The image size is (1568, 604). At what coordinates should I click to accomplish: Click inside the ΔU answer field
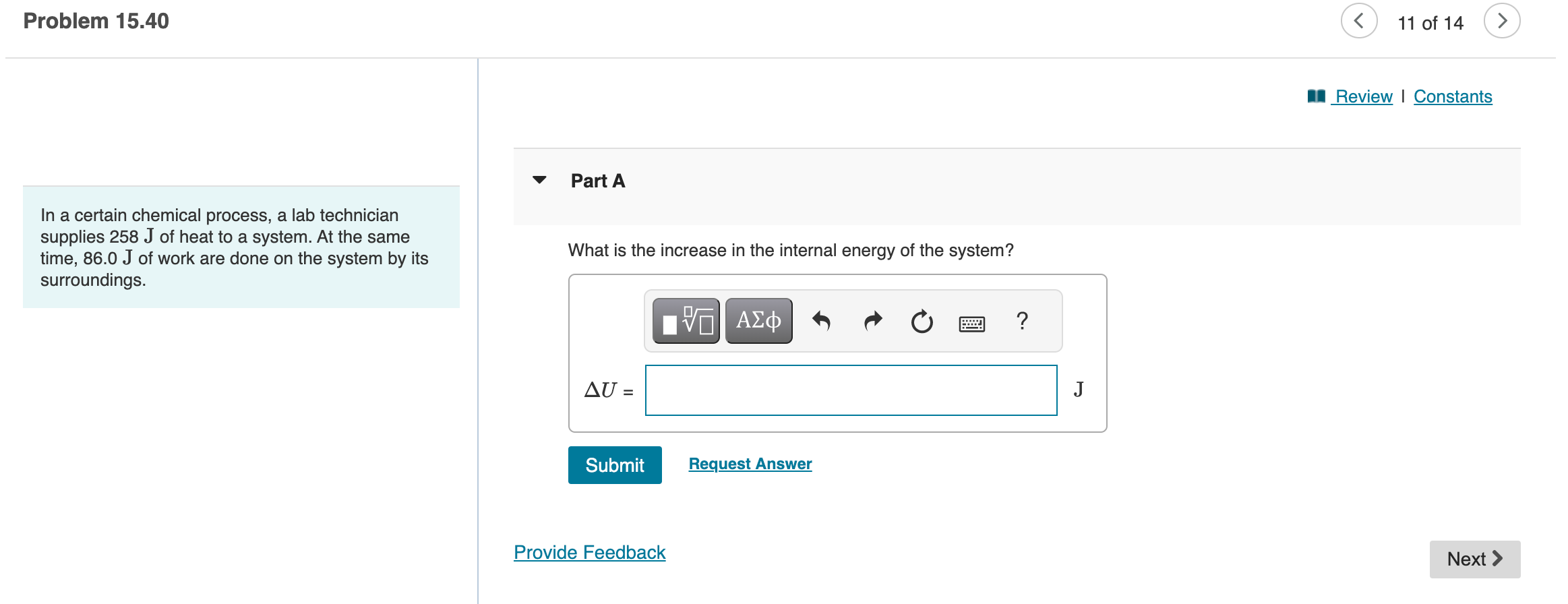pyautogui.click(x=851, y=390)
